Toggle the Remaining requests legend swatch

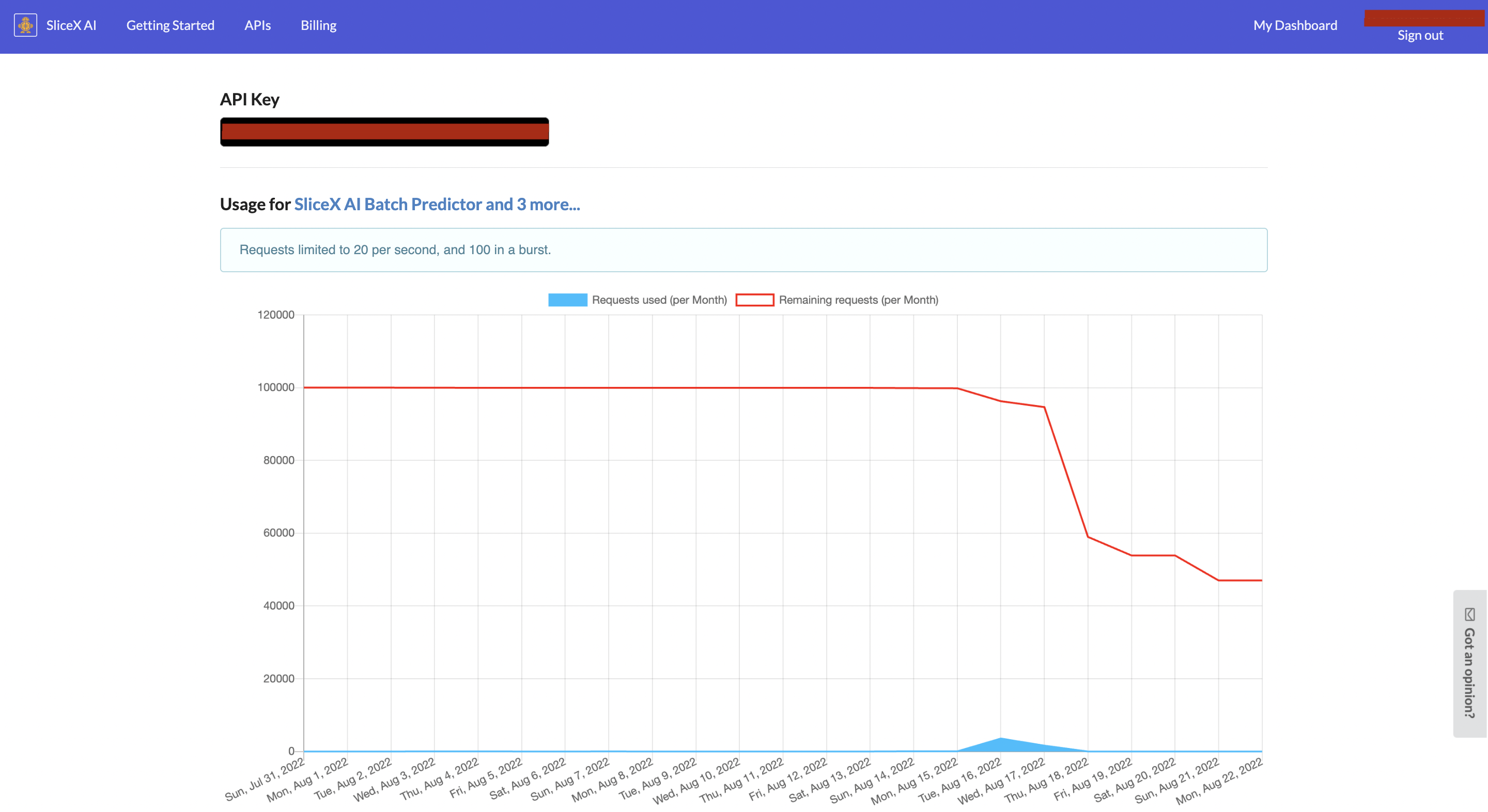(754, 300)
